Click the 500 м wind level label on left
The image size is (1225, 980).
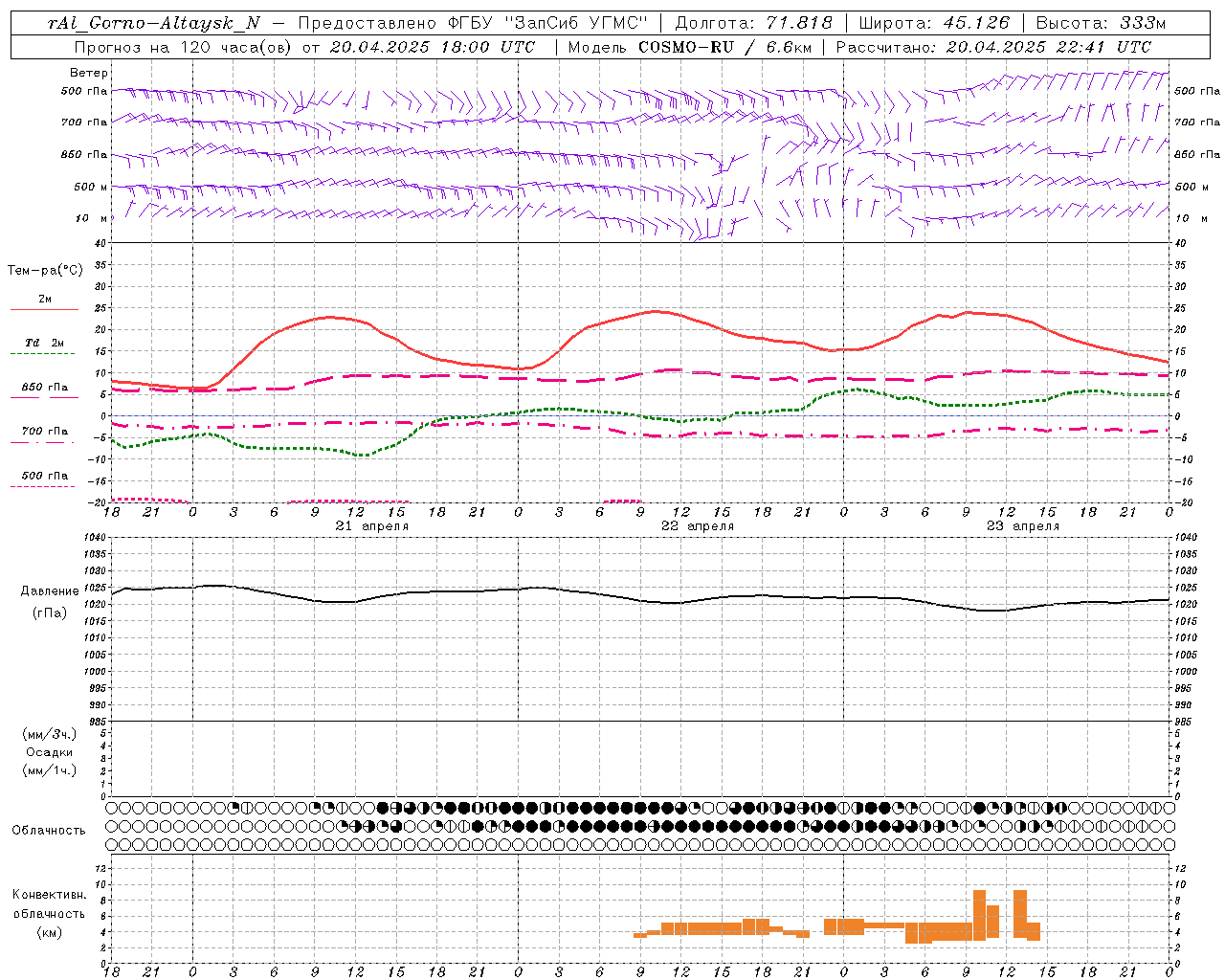[x=91, y=187]
